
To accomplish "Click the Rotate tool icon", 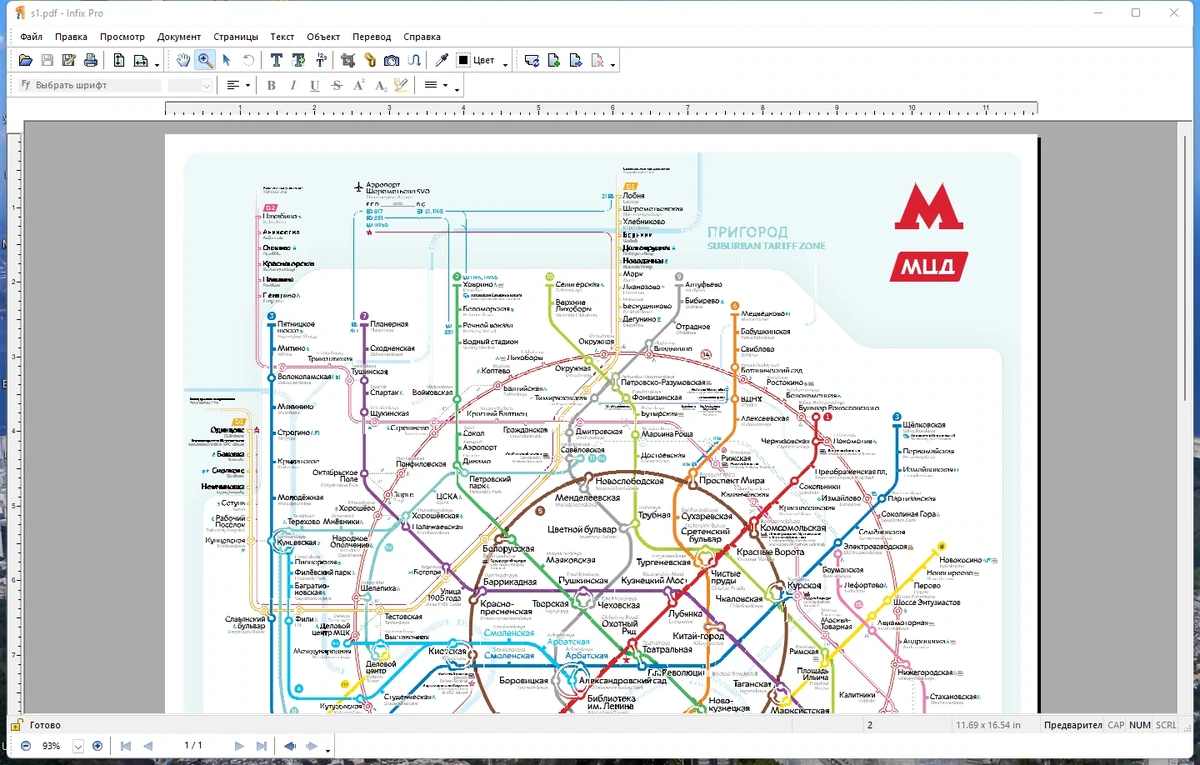I will 249,61.
